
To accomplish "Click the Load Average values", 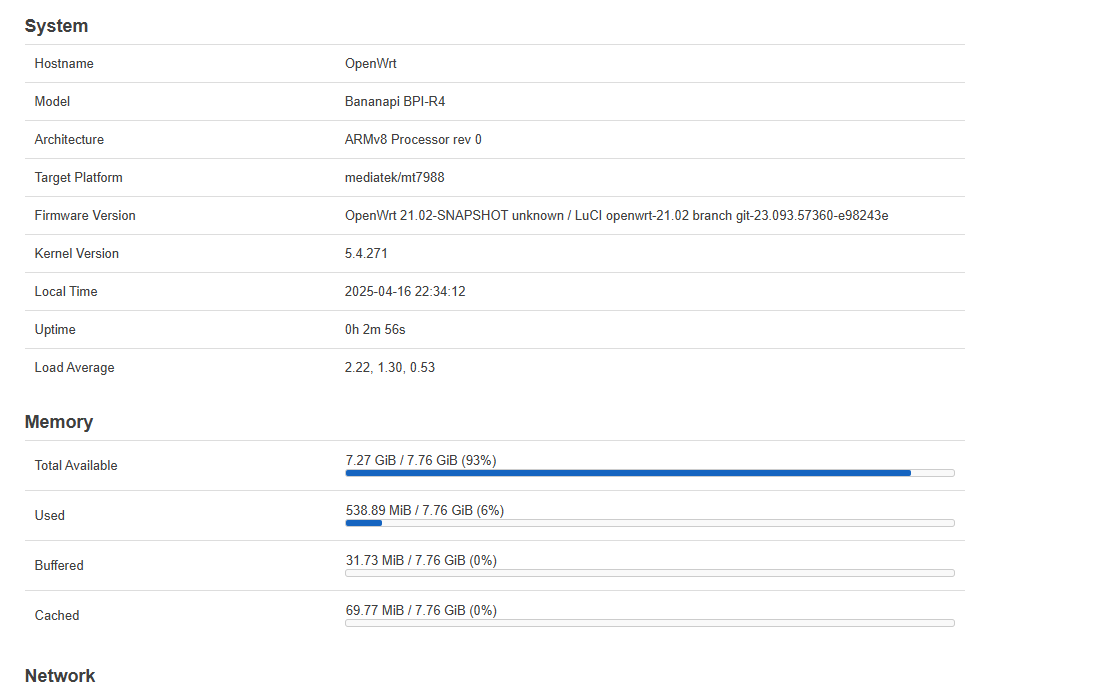I will [x=390, y=368].
